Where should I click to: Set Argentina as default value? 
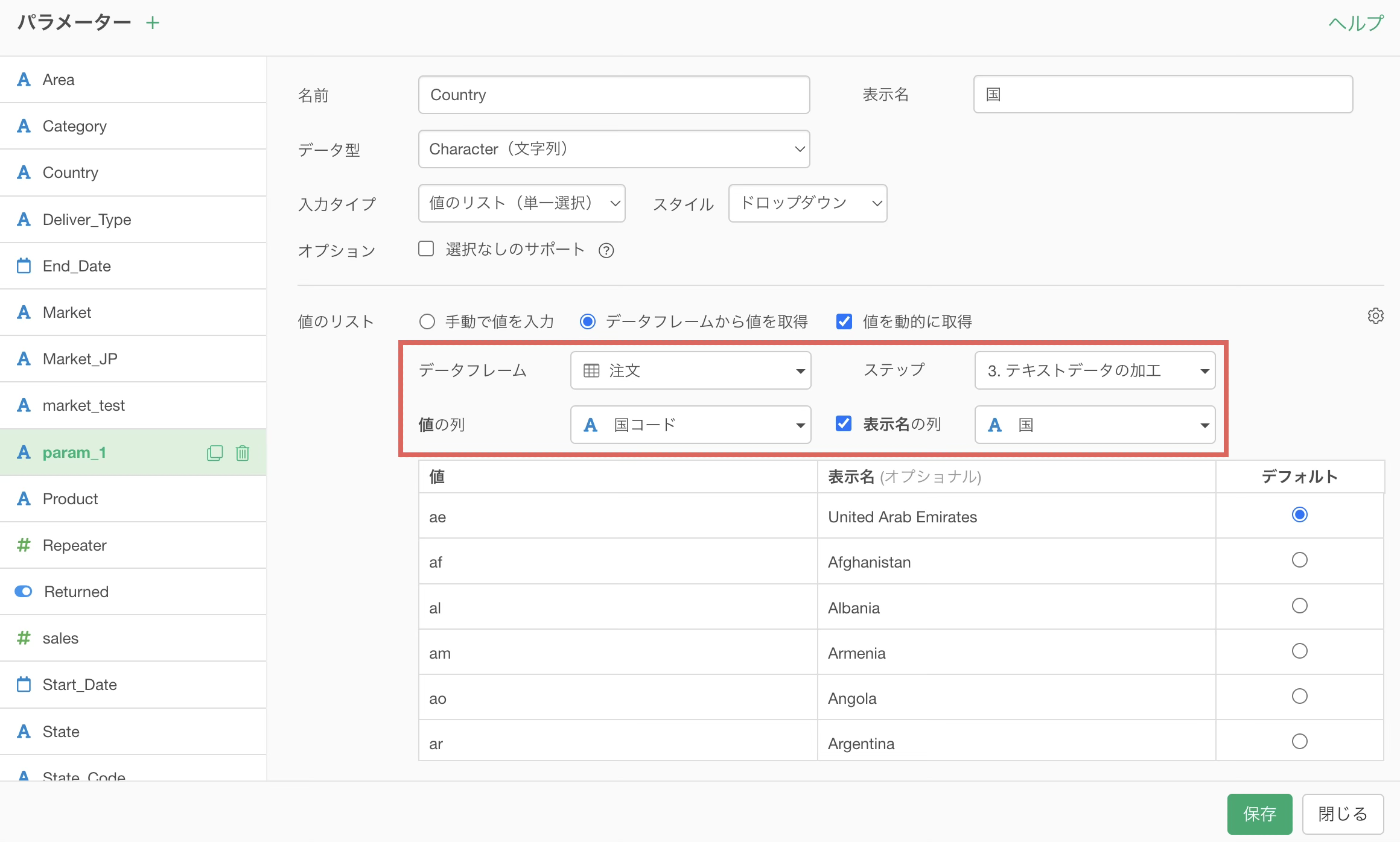1300,741
